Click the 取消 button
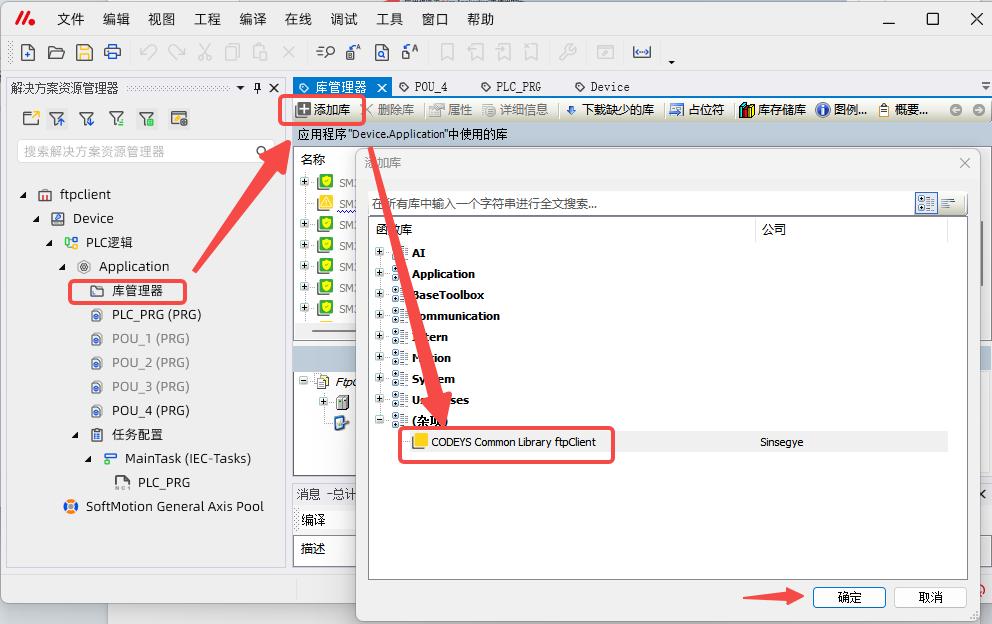Screen dimensions: 992x624 930,597
